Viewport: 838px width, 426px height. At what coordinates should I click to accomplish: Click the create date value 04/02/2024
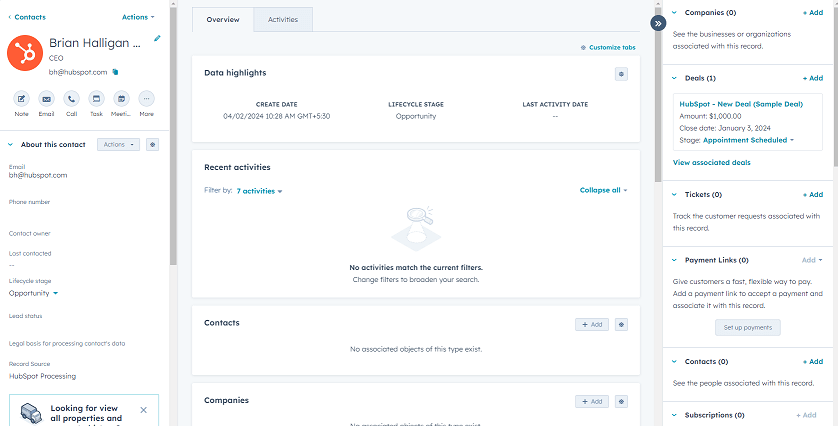[x=276, y=116]
